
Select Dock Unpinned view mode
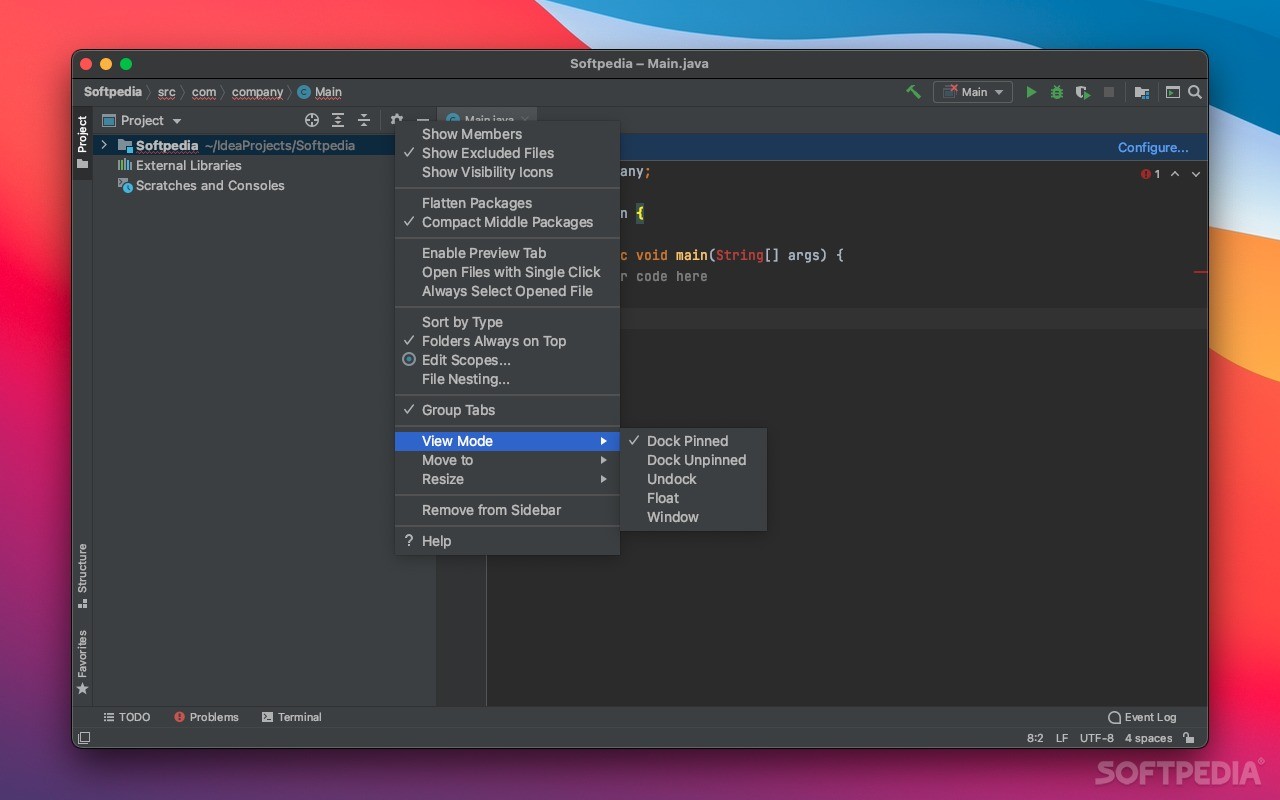694,460
